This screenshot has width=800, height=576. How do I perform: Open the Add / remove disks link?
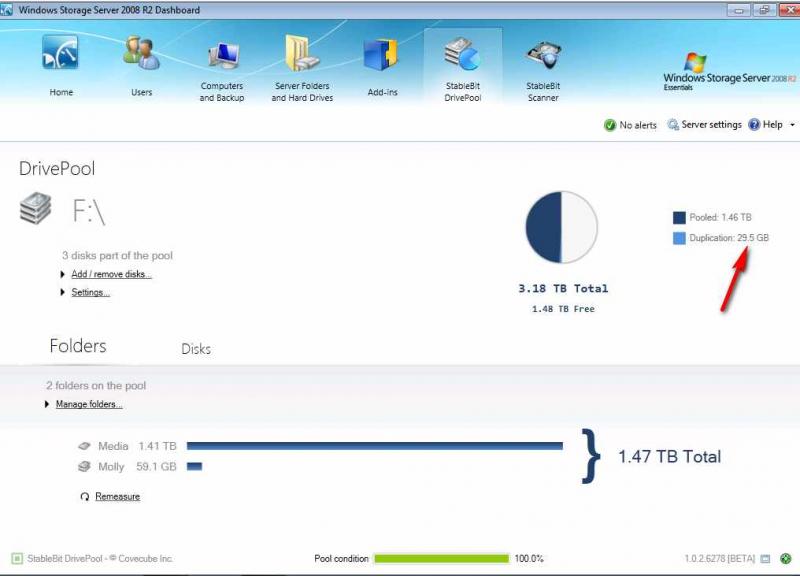(111, 274)
